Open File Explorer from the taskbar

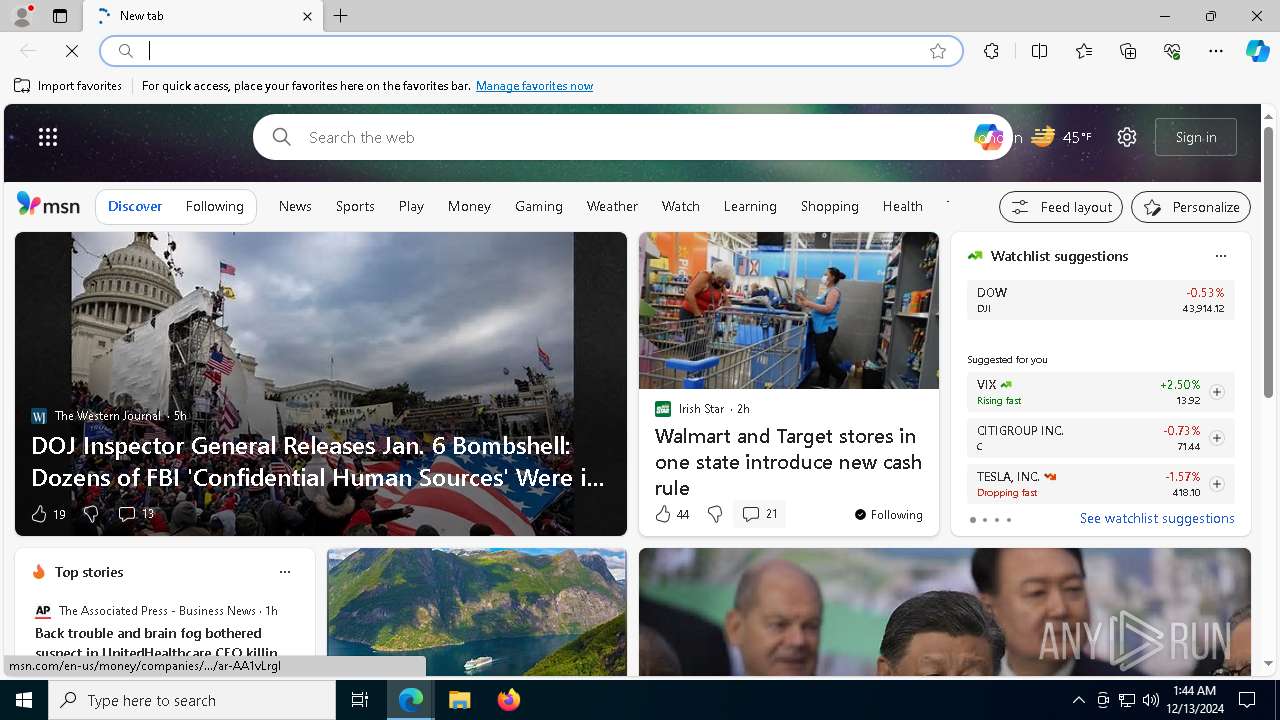(x=459, y=700)
